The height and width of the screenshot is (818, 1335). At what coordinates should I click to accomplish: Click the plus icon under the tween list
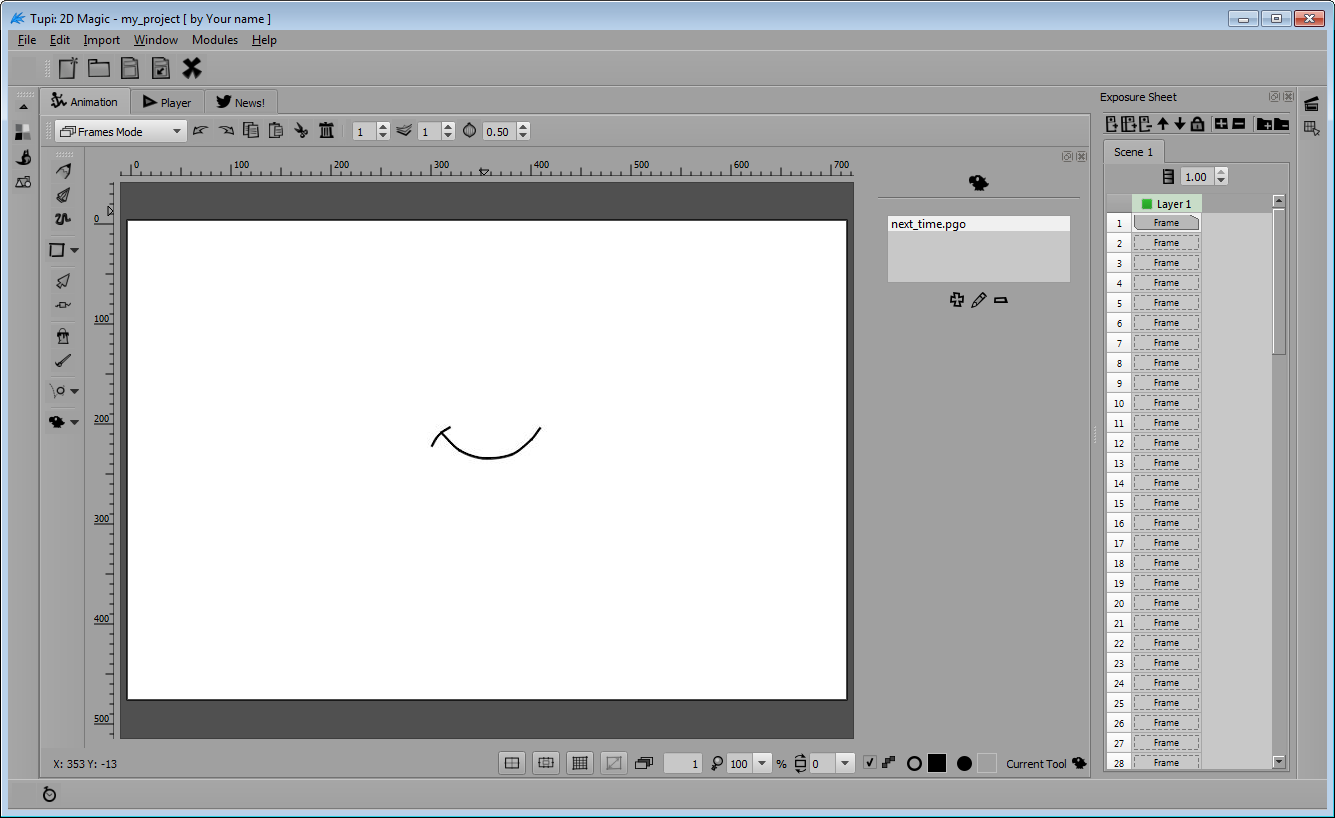pos(957,300)
